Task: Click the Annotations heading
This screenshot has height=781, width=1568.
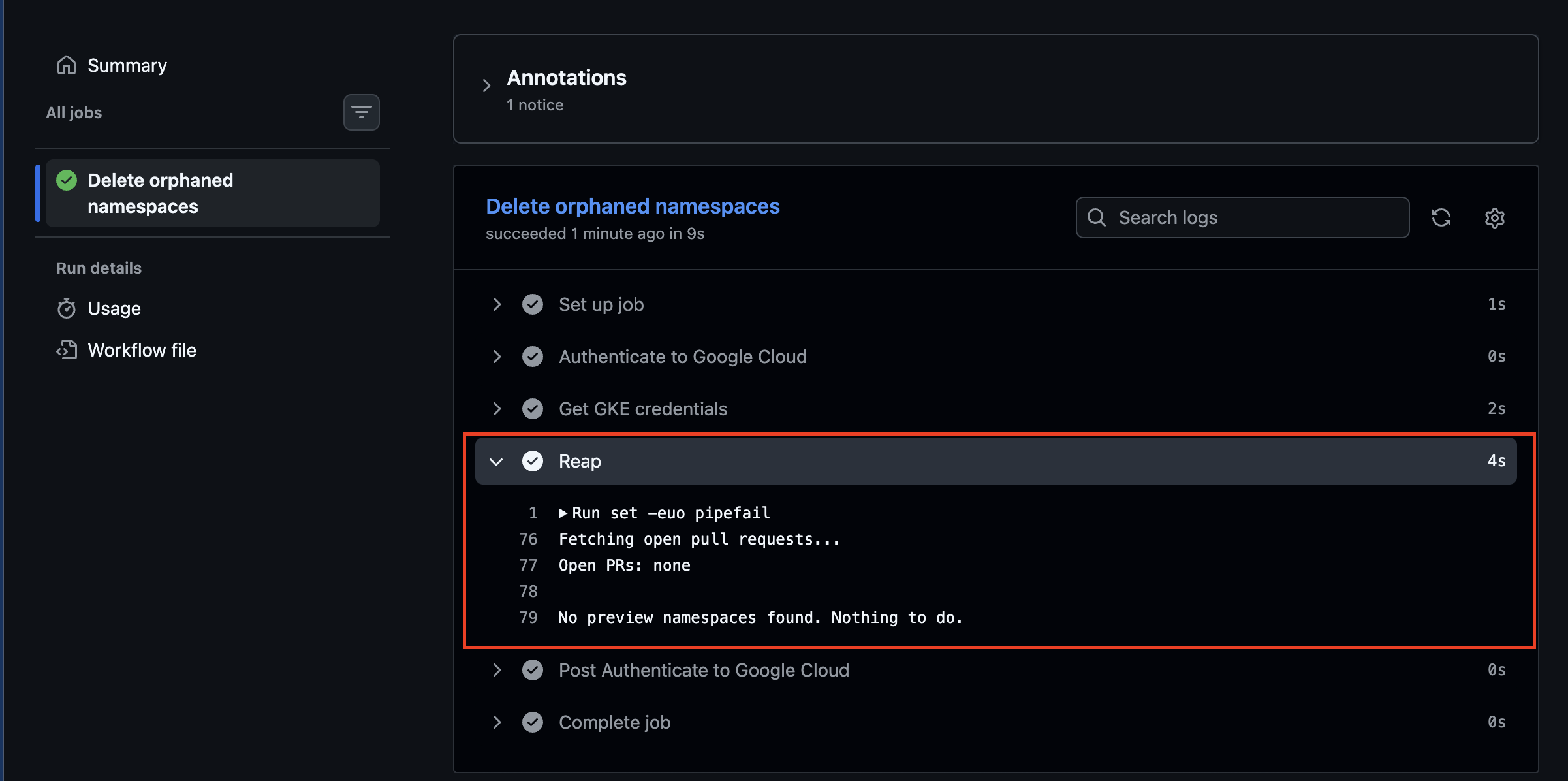Action: pyautogui.click(x=567, y=78)
